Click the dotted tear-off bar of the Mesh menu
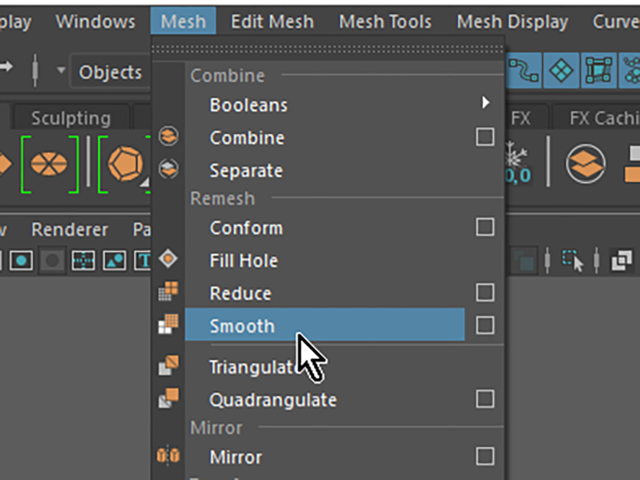This screenshot has height=480, width=640. pyautogui.click(x=328, y=49)
